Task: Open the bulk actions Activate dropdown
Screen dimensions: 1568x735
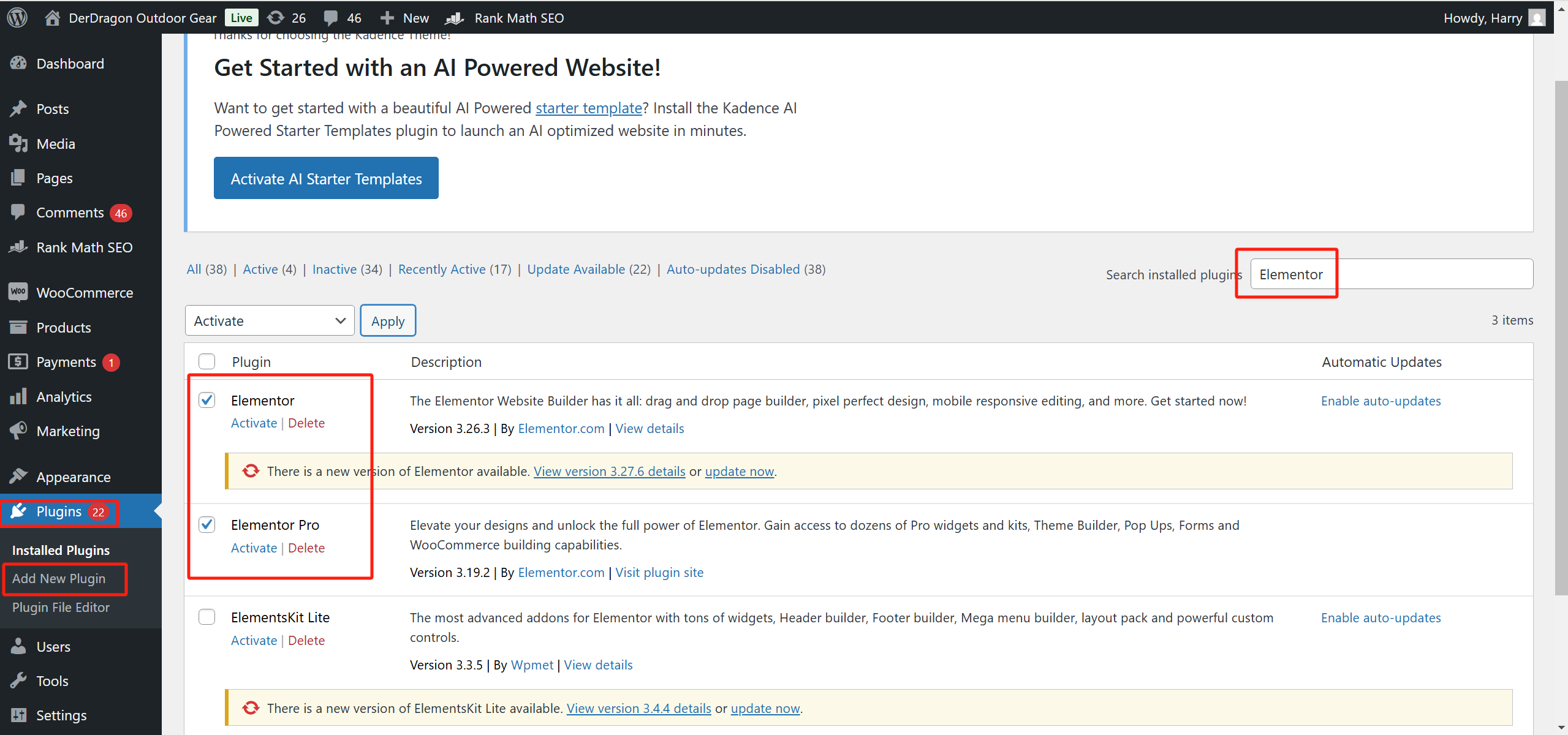Action: [270, 320]
